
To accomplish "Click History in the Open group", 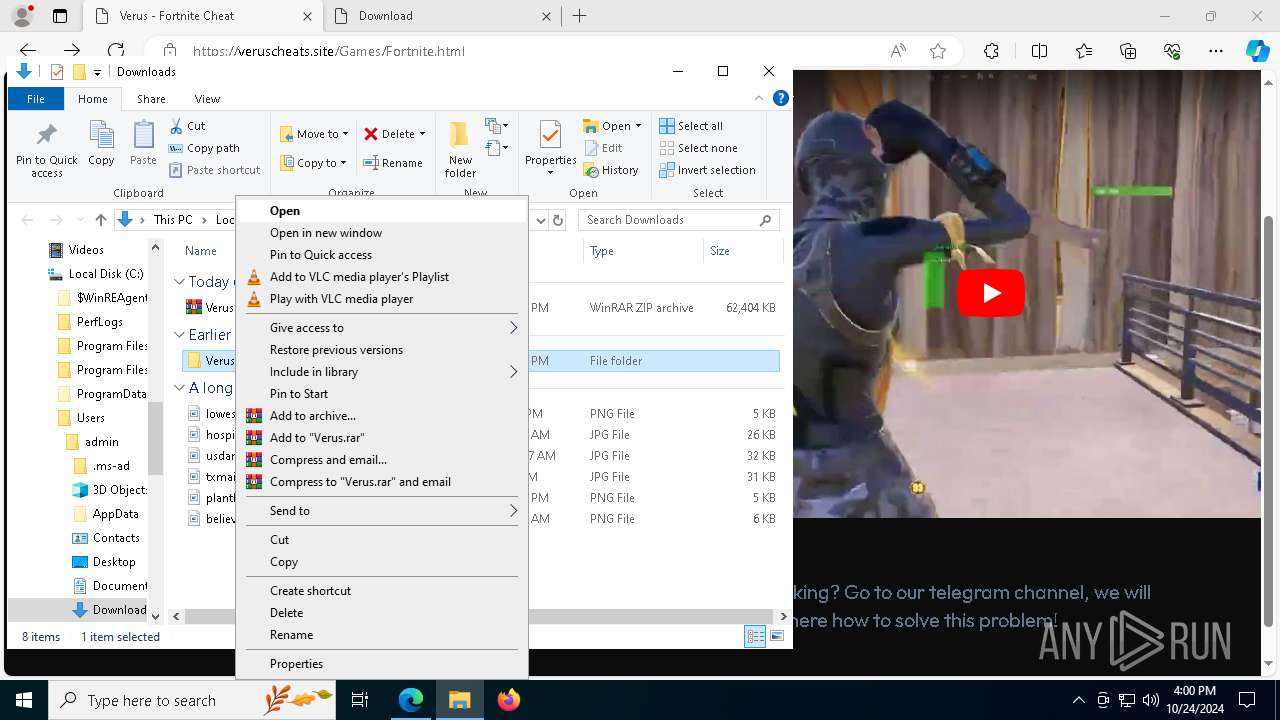I will (611, 170).
